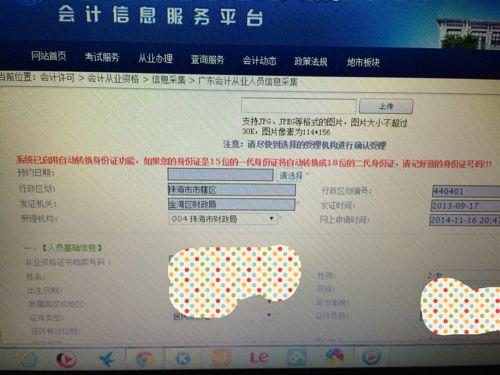This screenshot has width=500, height=375.
Task: Open the colorful pinwheel browser icon
Action: pyautogui.click(x=334, y=357)
